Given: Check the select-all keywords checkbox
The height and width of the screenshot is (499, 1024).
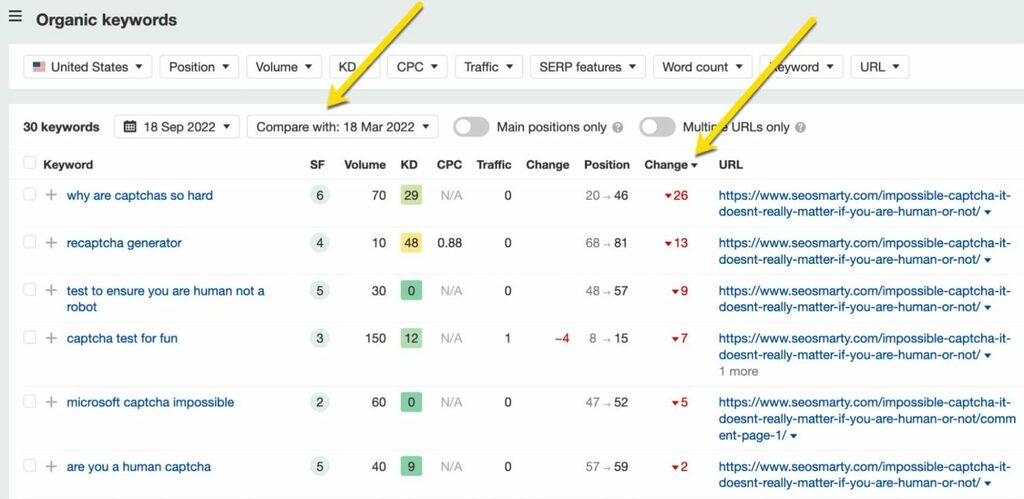Looking at the screenshot, I should click(30, 164).
